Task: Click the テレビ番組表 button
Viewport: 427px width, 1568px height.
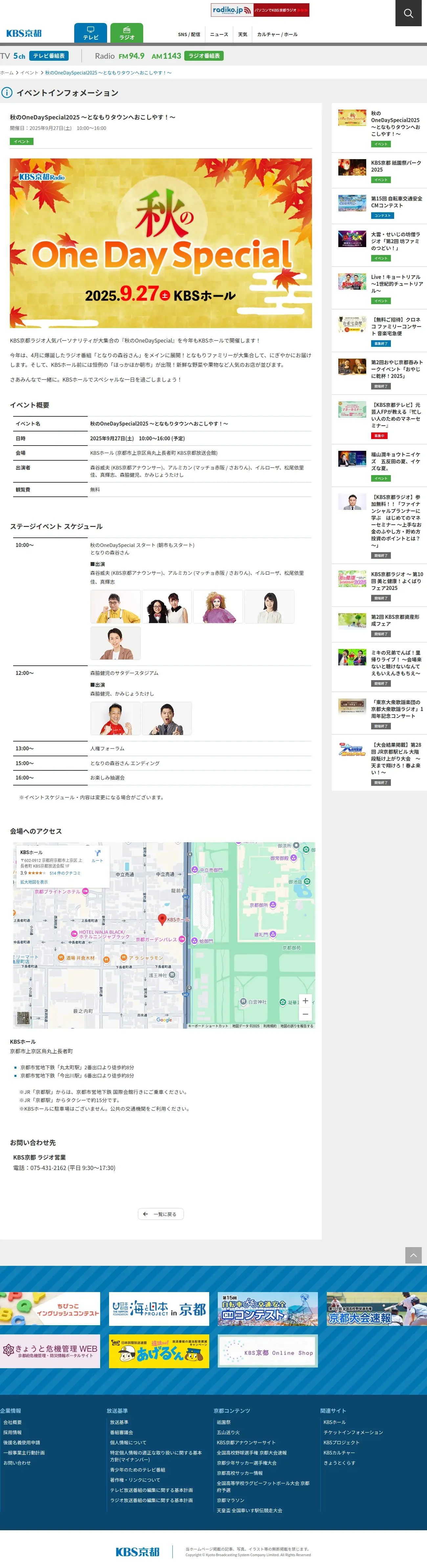Action: (49, 56)
